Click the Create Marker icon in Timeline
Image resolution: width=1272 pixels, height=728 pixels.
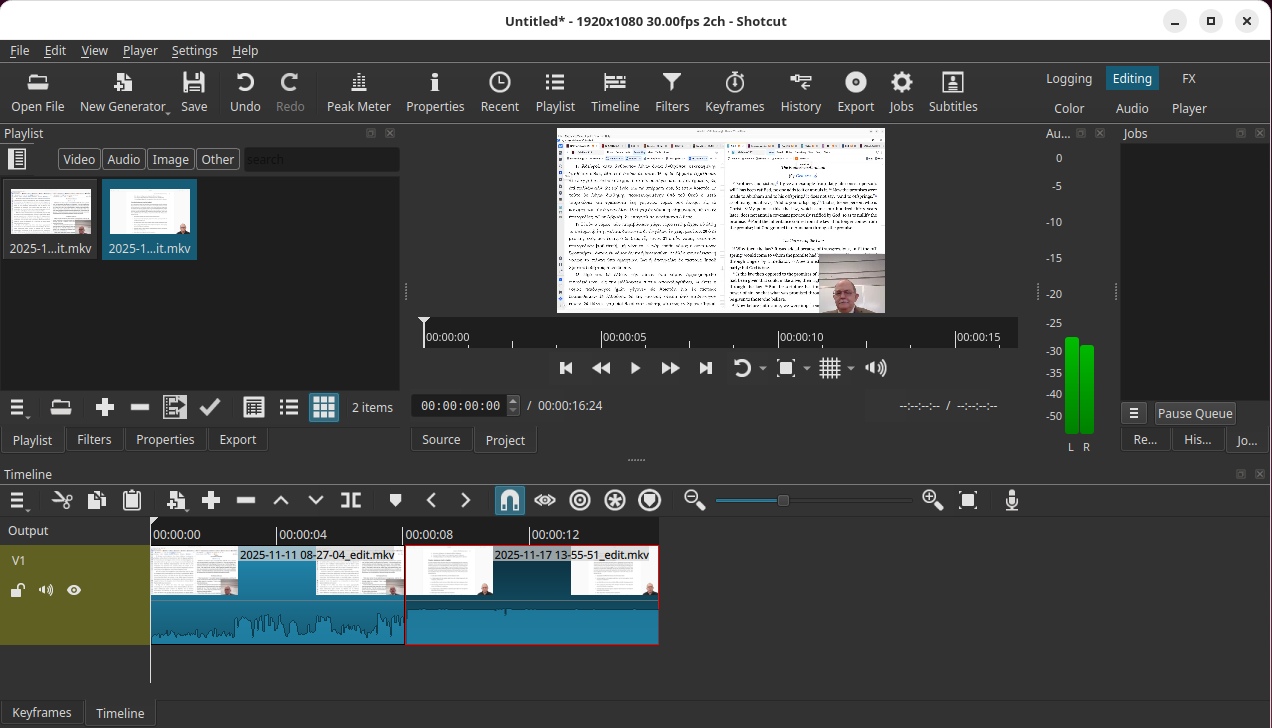pos(395,500)
